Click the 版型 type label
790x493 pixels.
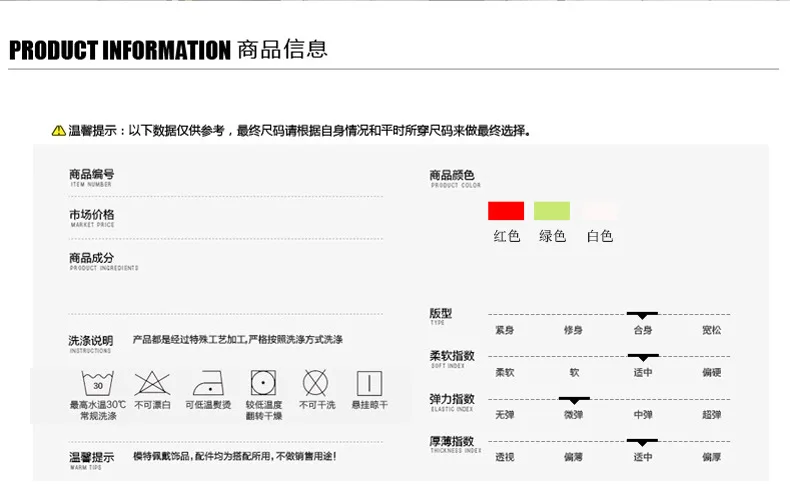440,316
